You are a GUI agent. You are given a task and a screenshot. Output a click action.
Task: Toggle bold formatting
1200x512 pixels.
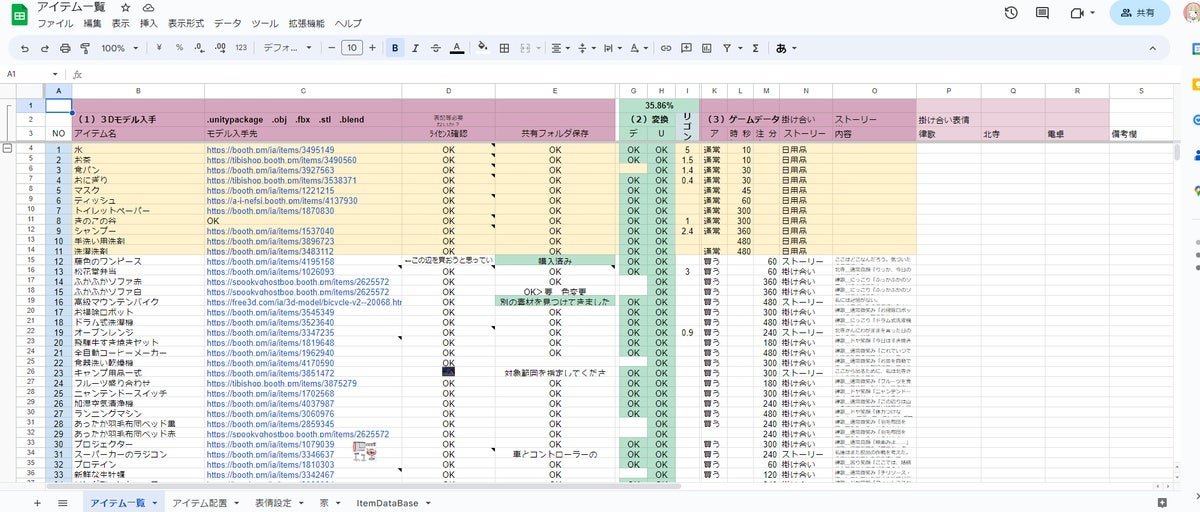pos(396,48)
